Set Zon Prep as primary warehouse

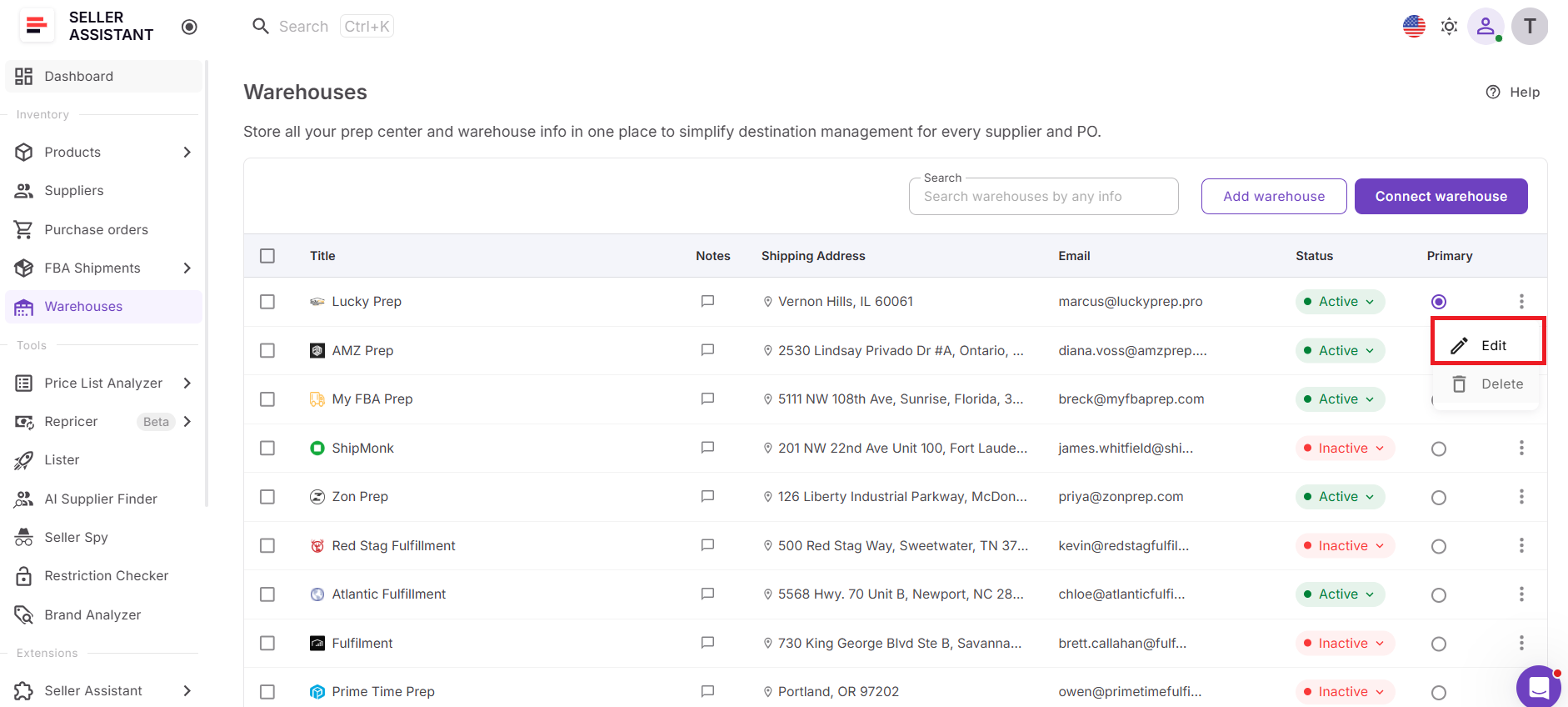click(1439, 498)
